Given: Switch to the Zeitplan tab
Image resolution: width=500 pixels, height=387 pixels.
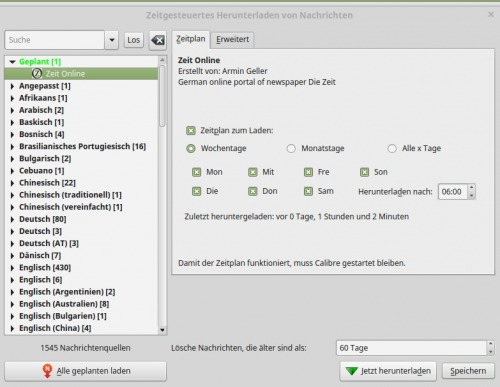Looking at the screenshot, I should 191,39.
